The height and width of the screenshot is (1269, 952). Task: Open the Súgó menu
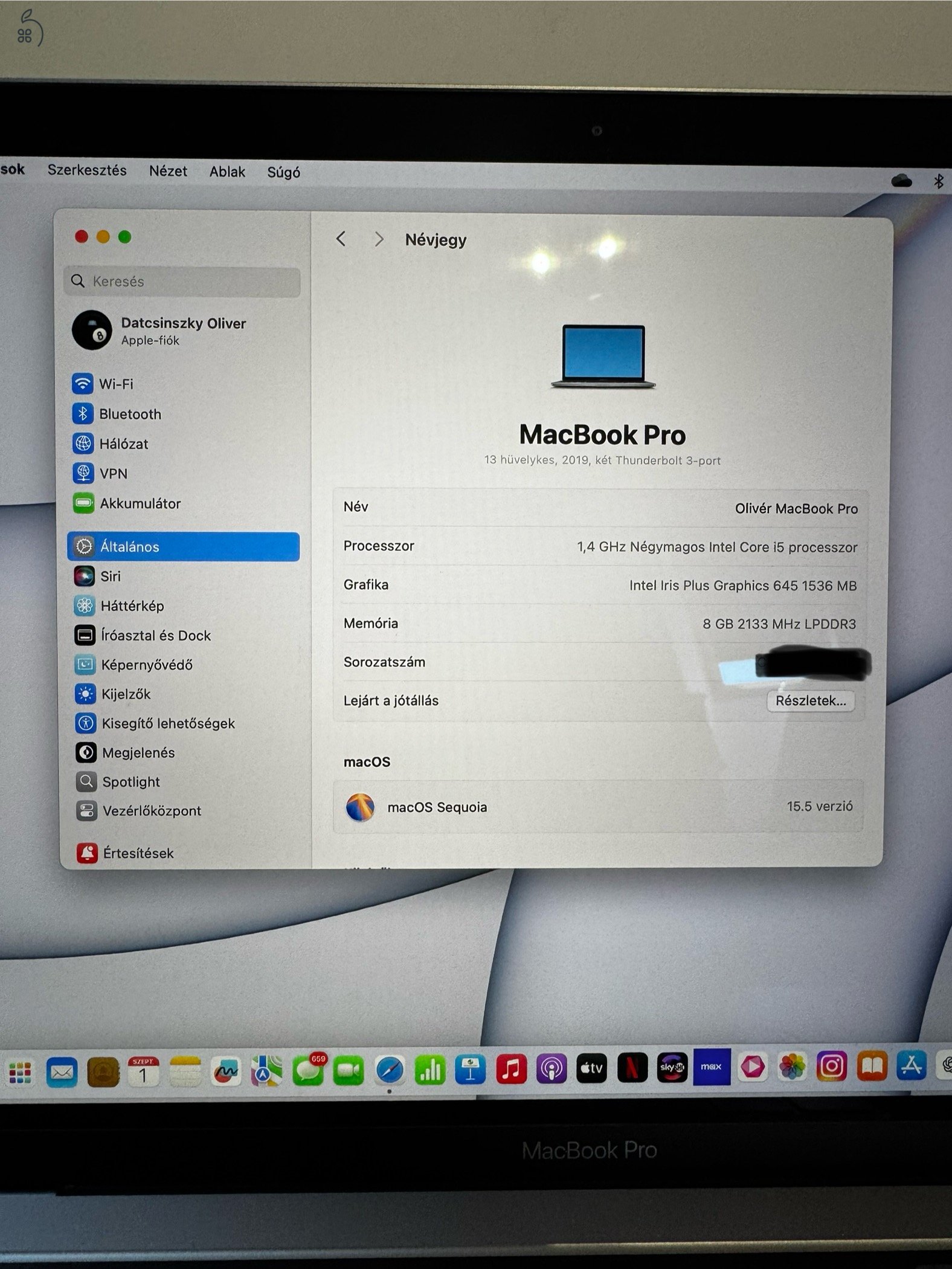pyautogui.click(x=283, y=173)
